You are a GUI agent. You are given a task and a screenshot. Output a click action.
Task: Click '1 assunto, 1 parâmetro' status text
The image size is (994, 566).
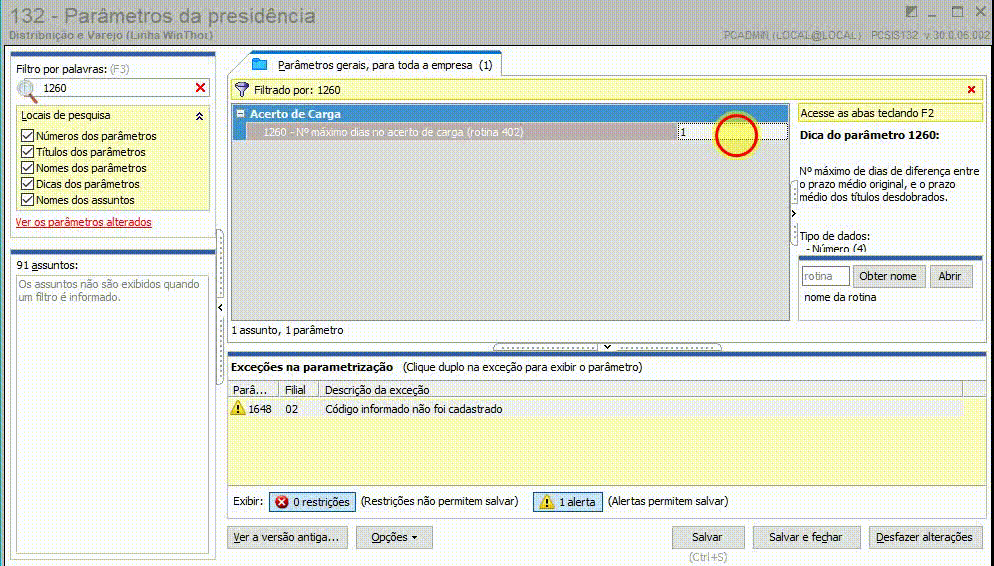pos(287,330)
